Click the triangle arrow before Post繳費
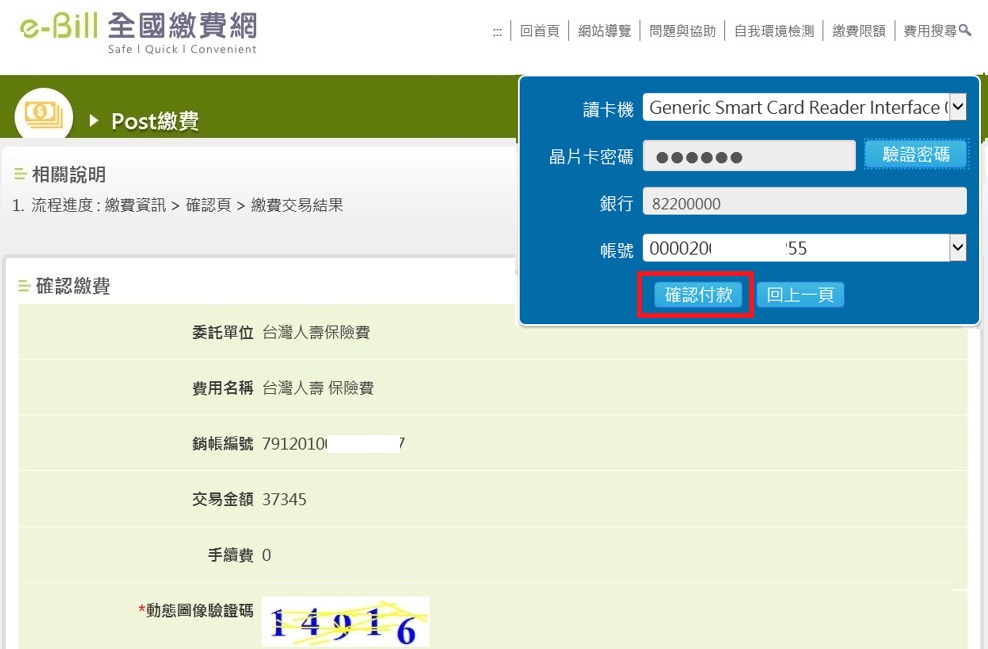988x649 pixels. pyautogui.click(x=94, y=120)
